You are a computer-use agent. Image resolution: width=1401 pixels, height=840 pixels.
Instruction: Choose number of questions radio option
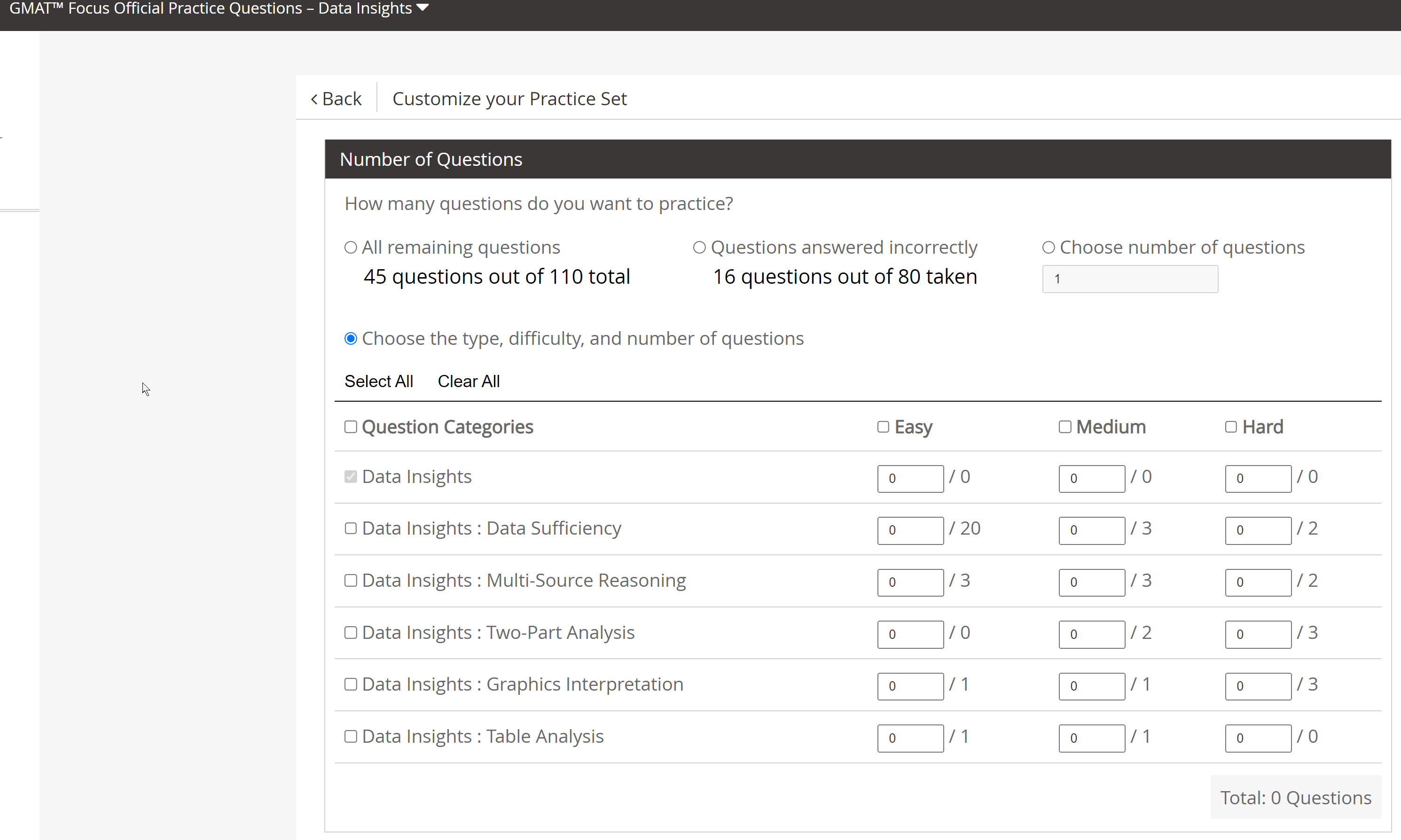point(1048,248)
